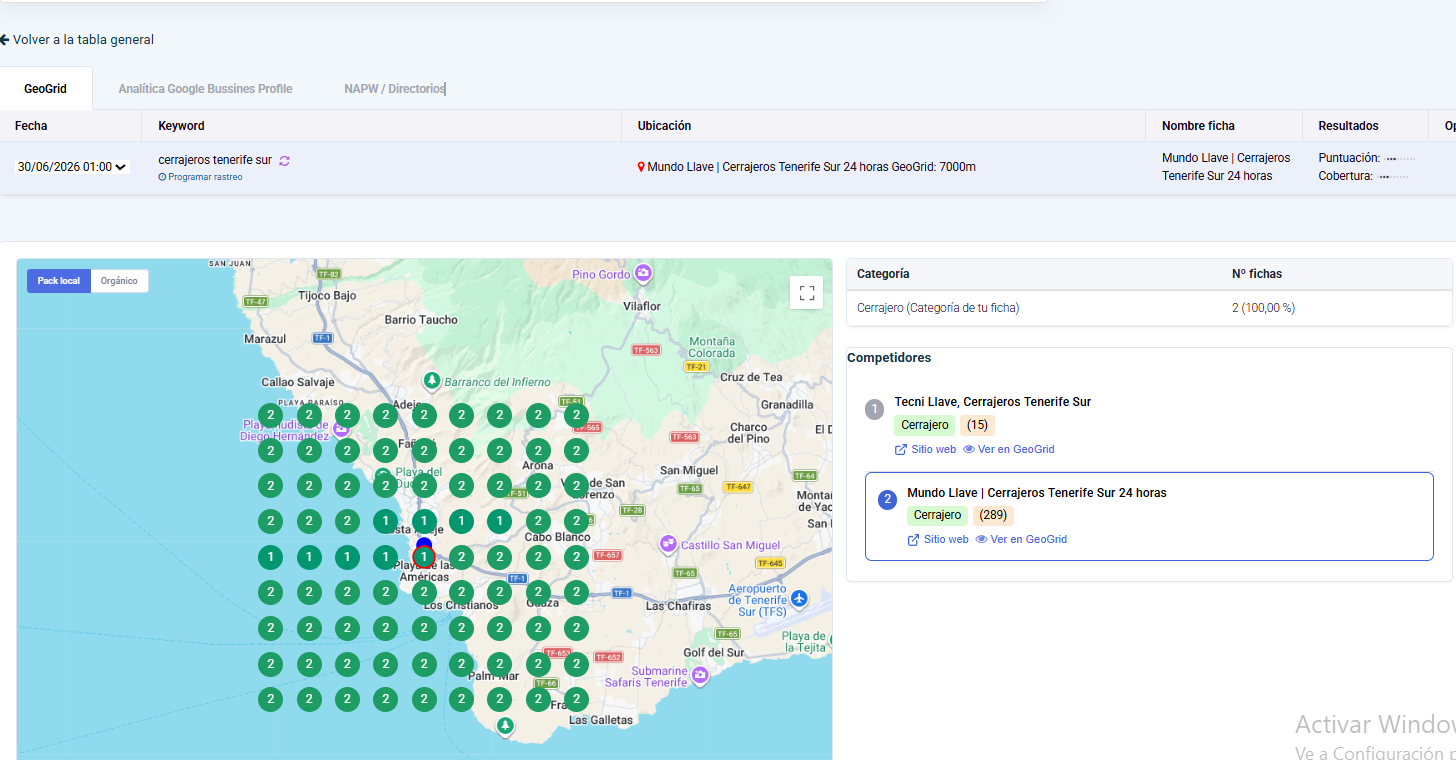
Task: Select the Mundo Llave competitor card
Action: (x=1149, y=516)
